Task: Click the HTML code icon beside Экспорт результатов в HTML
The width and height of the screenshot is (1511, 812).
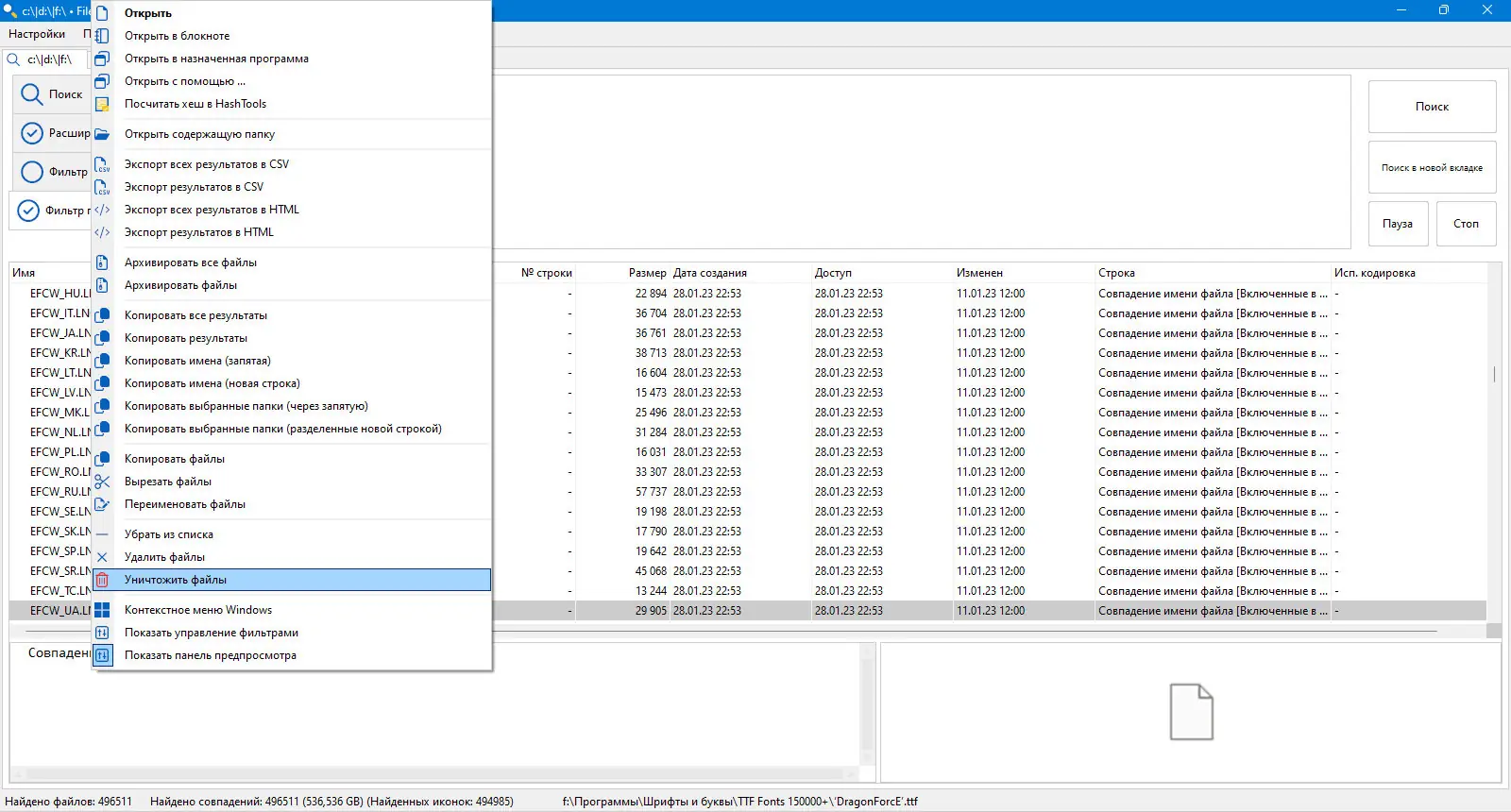Action: pos(102,232)
